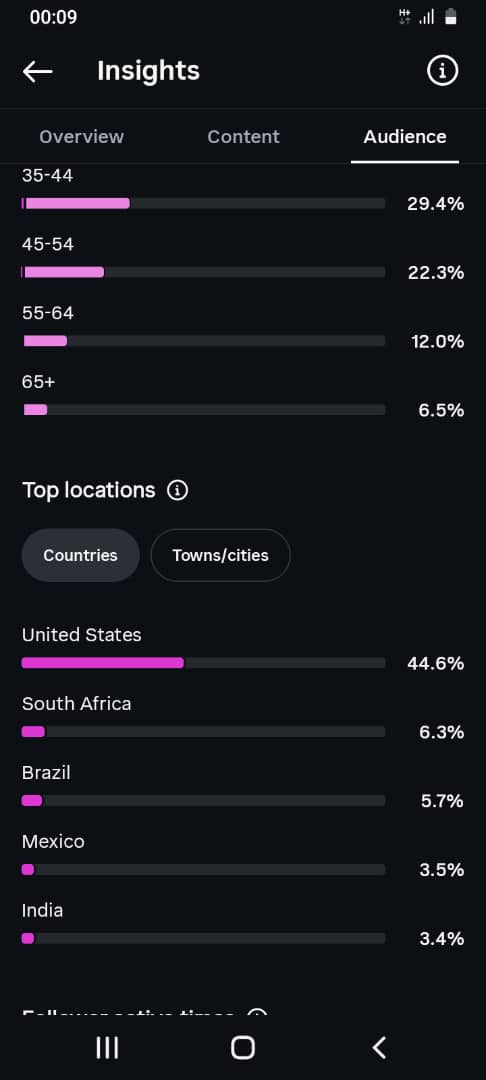
Task: Tap the Android recent apps icon
Action: 107,1048
